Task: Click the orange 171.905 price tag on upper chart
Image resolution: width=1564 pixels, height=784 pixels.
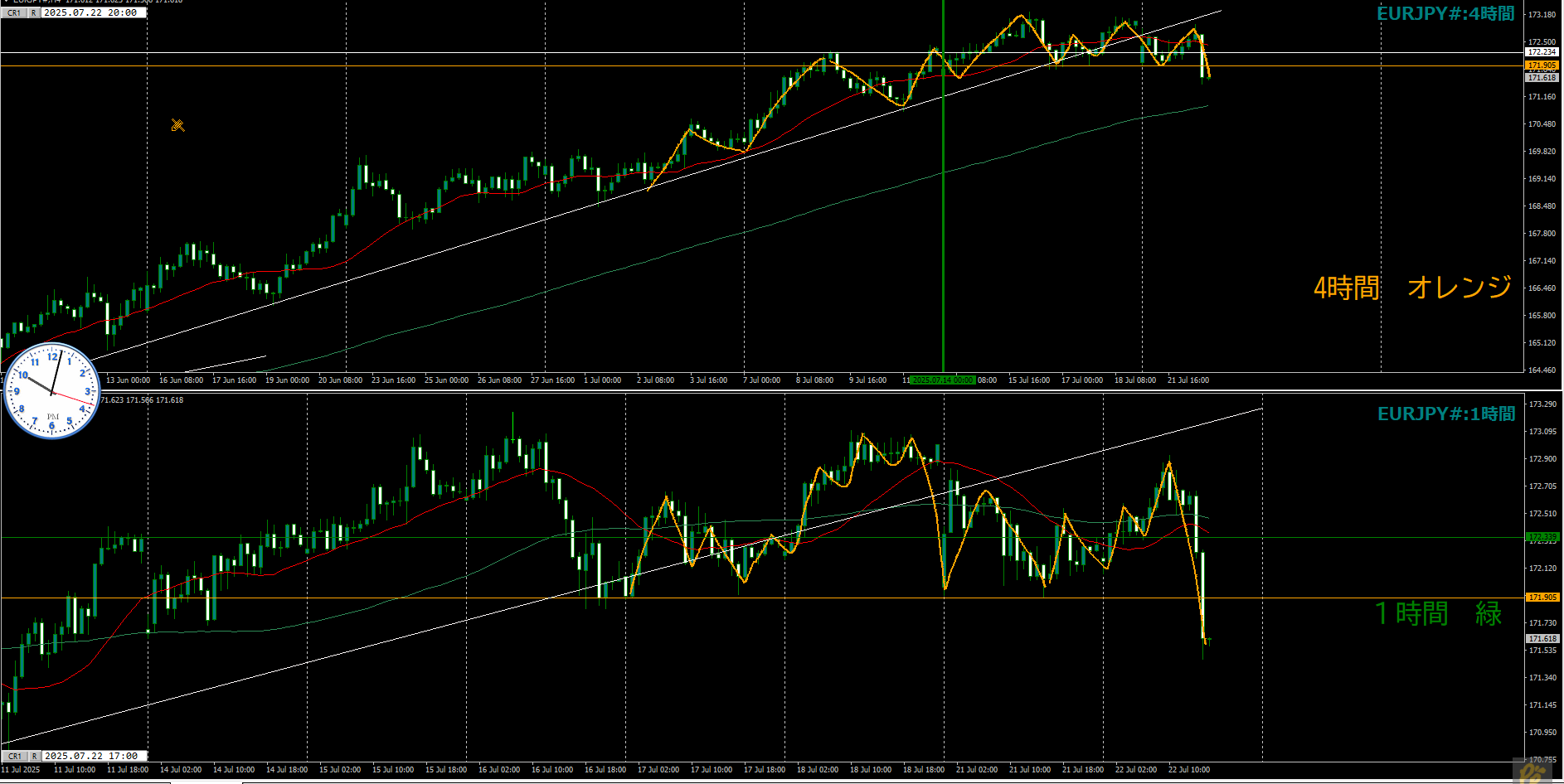Action: (1542, 65)
